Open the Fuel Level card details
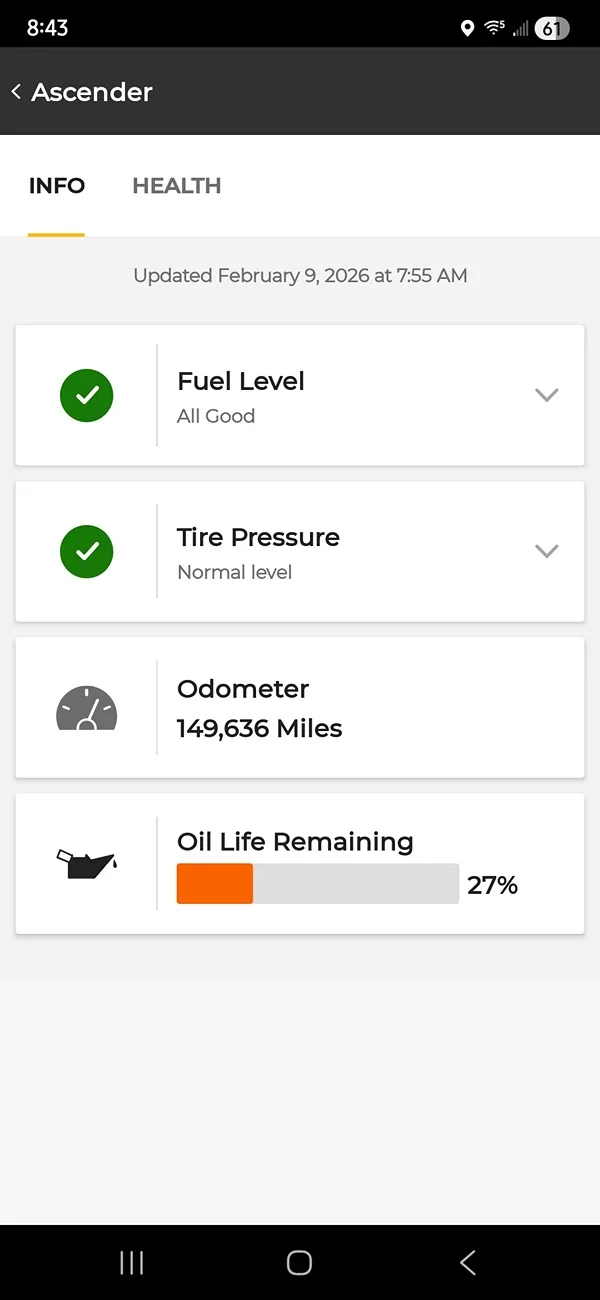Image resolution: width=600 pixels, height=1300 pixels. (300, 395)
